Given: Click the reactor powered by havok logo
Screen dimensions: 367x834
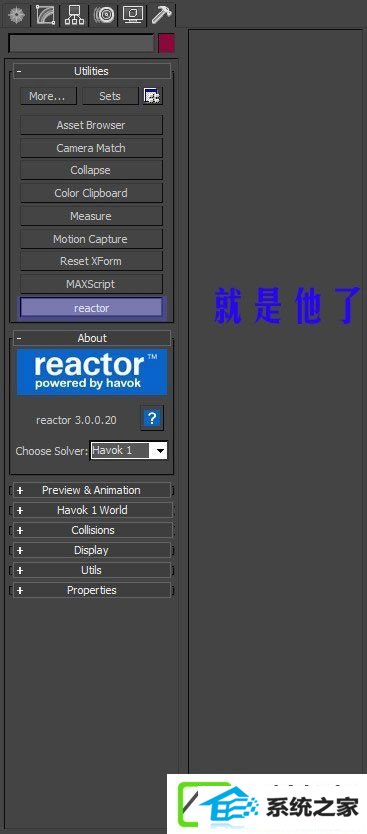Looking at the screenshot, I should (x=91, y=372).
